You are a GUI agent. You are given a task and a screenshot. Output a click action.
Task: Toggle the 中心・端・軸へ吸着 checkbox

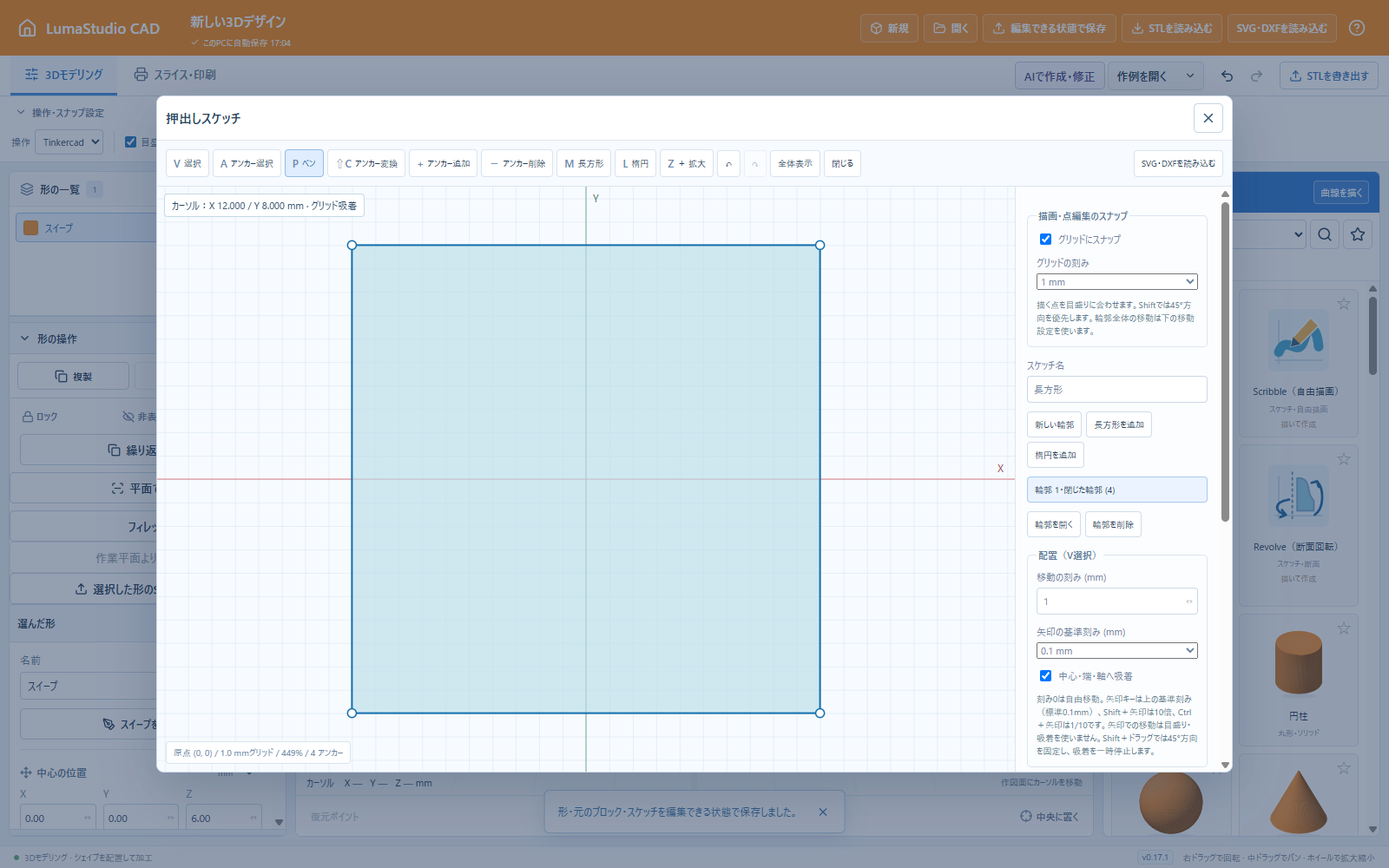[x=1045, y=675]
